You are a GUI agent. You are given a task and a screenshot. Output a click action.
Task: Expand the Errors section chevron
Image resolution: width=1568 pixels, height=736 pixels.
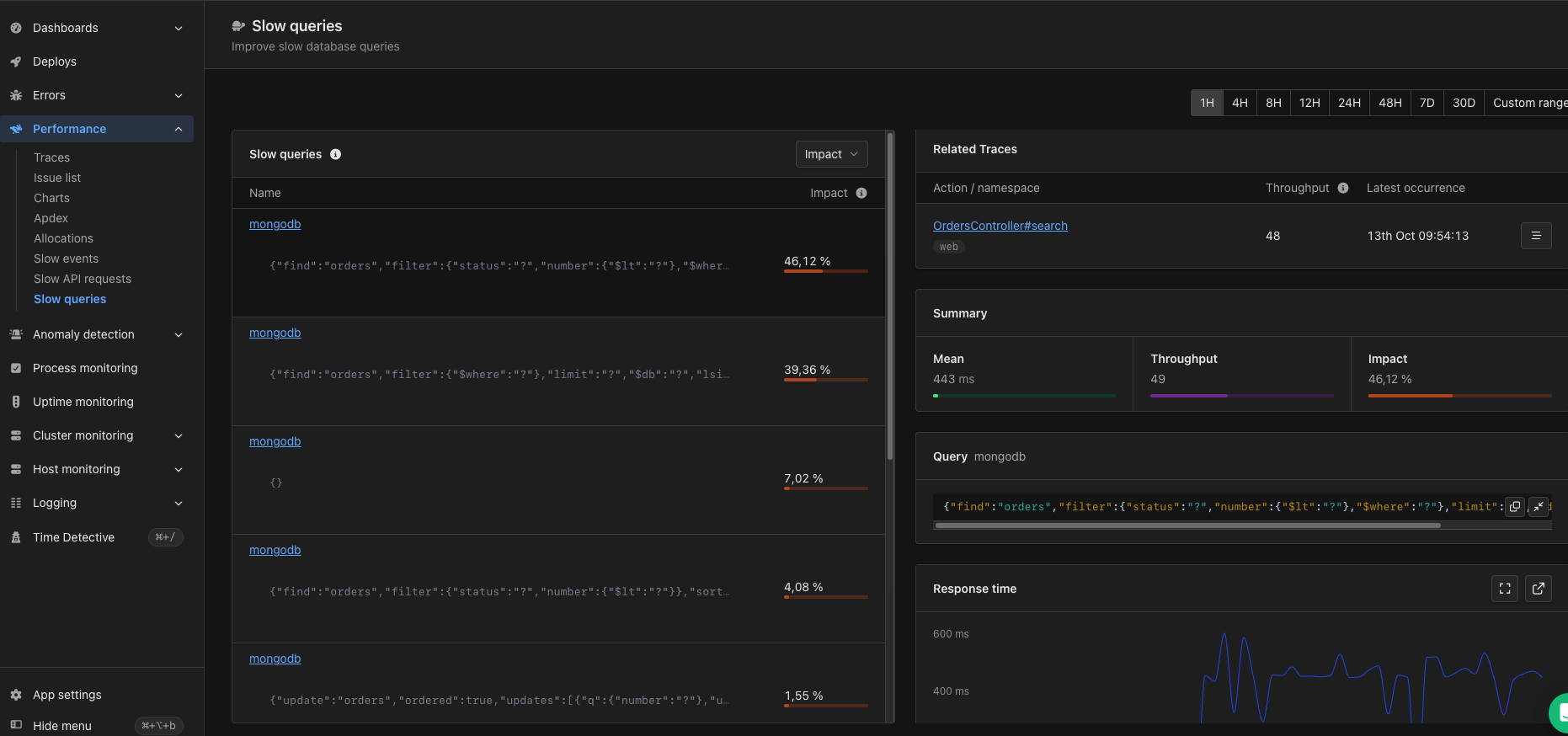point(179,95)
